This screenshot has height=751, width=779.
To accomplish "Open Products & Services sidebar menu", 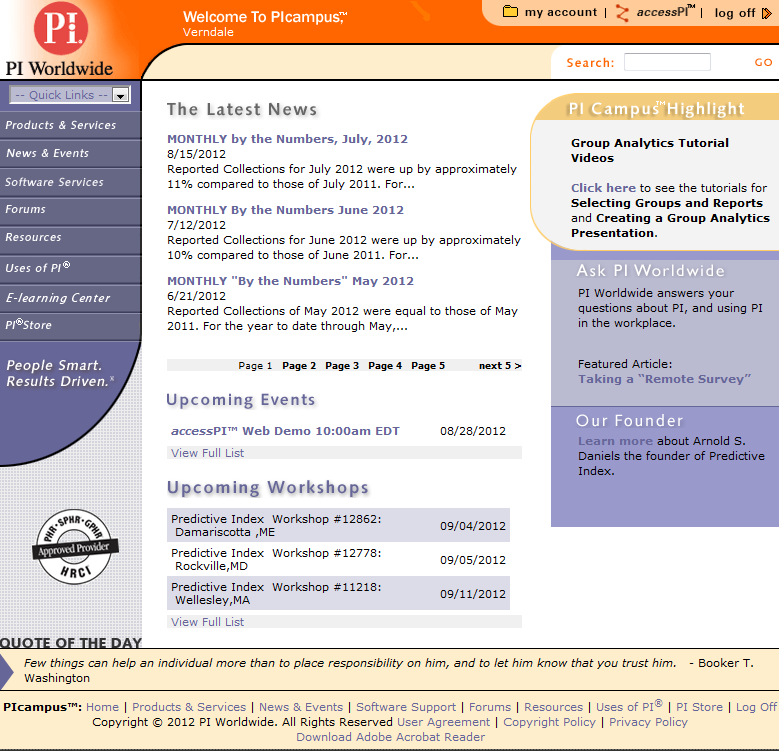I will [x=71, y=125].
